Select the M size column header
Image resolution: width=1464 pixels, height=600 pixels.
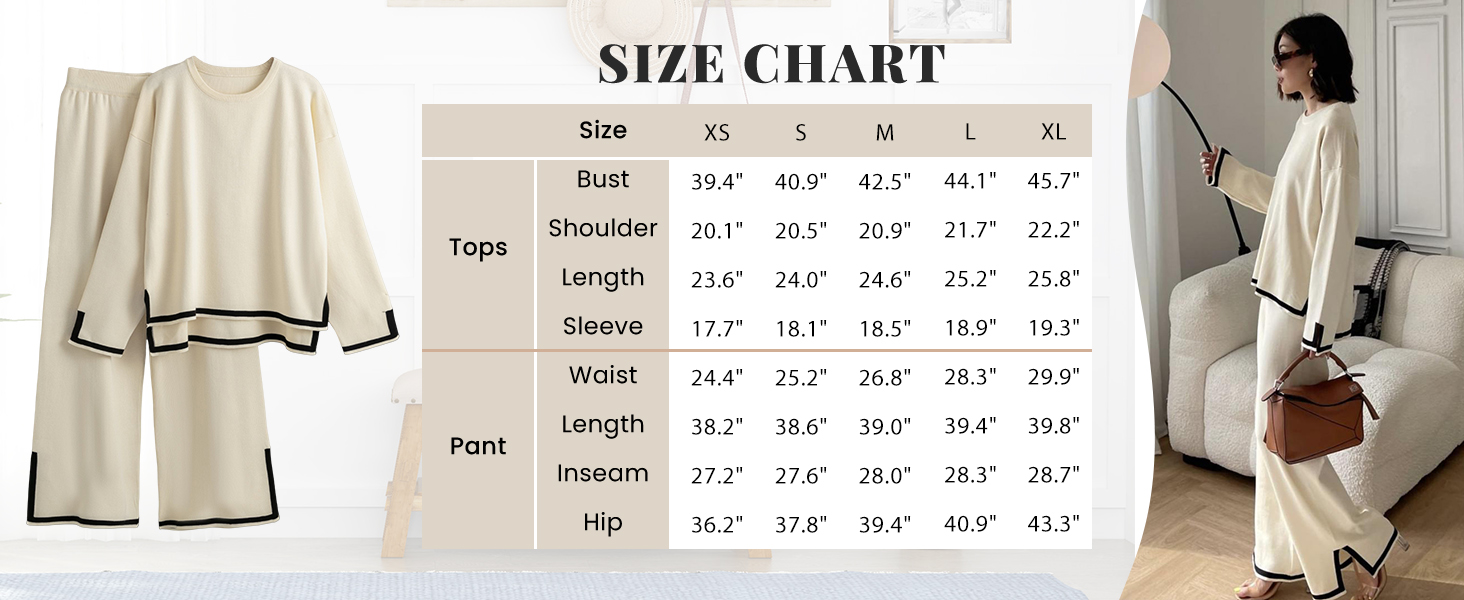884,132
